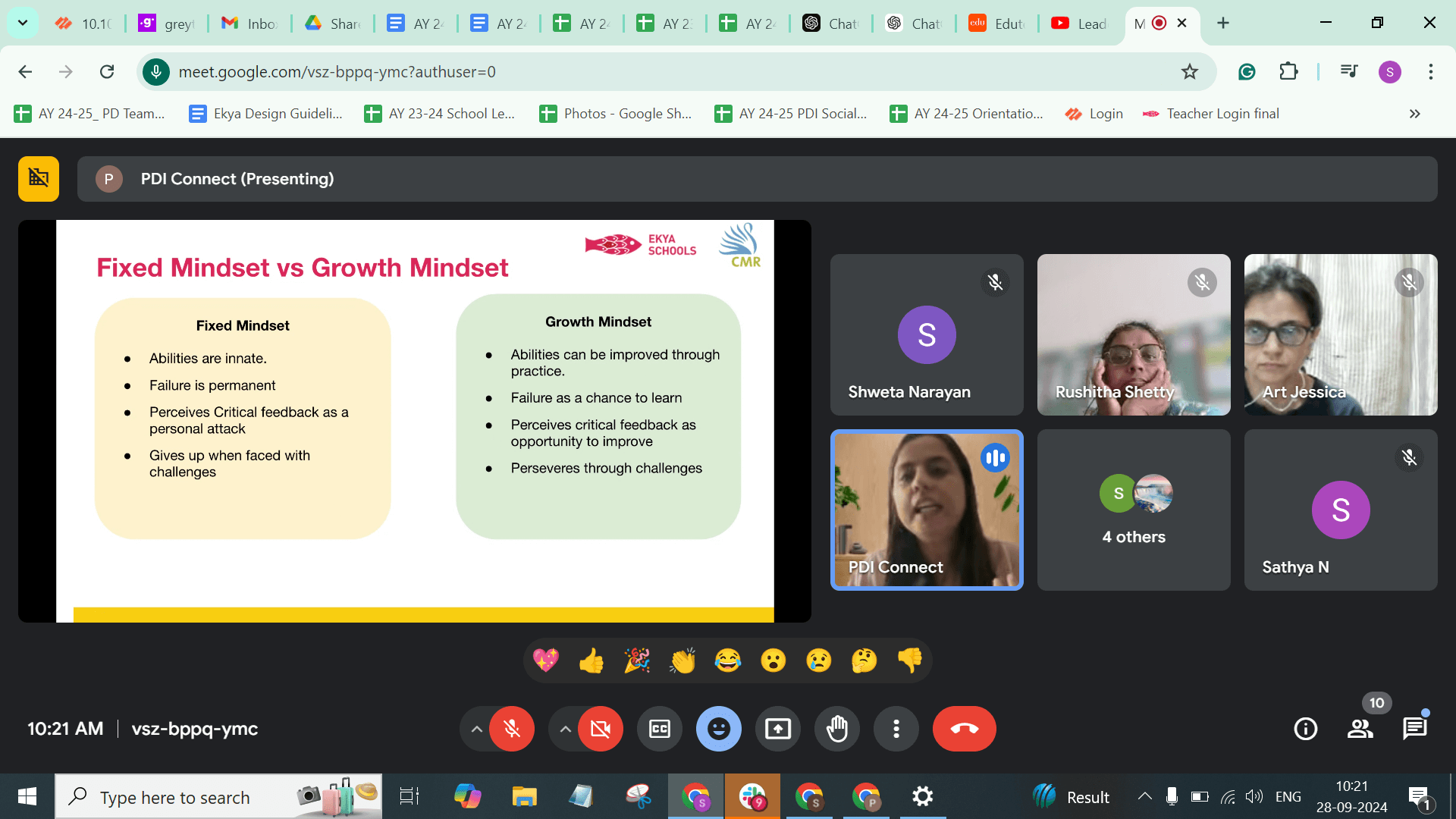Open the Extensions puzzle icon
This screenshot has width=1456, height=819.
point(1288,72)
